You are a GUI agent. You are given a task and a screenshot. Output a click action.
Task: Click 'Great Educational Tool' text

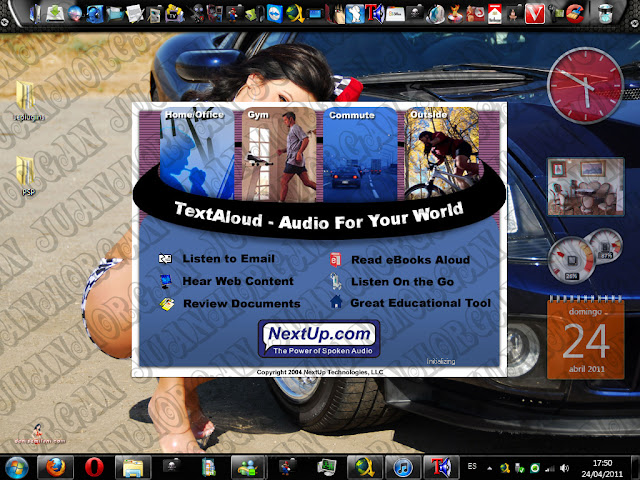pos(420,303)
